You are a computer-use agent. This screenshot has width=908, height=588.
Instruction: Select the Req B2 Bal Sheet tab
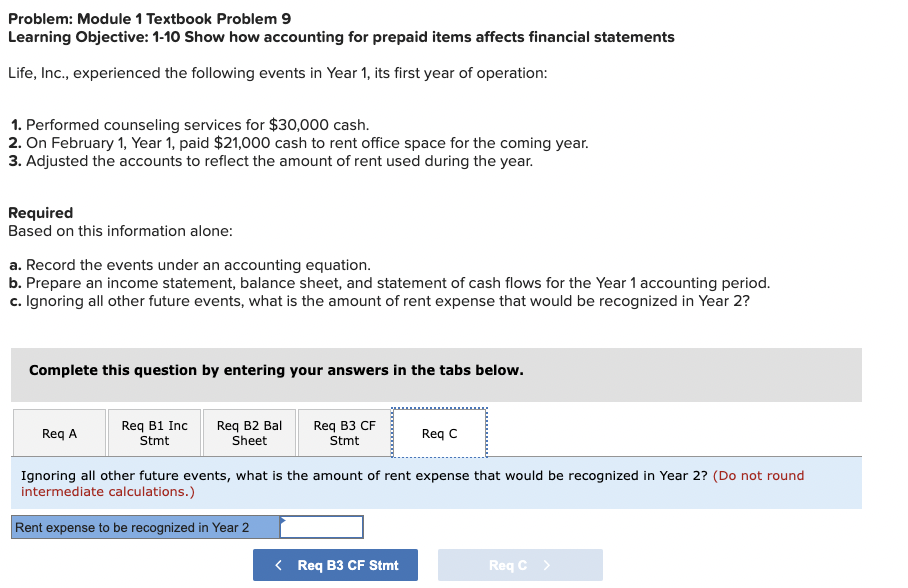tap(248, 432)
